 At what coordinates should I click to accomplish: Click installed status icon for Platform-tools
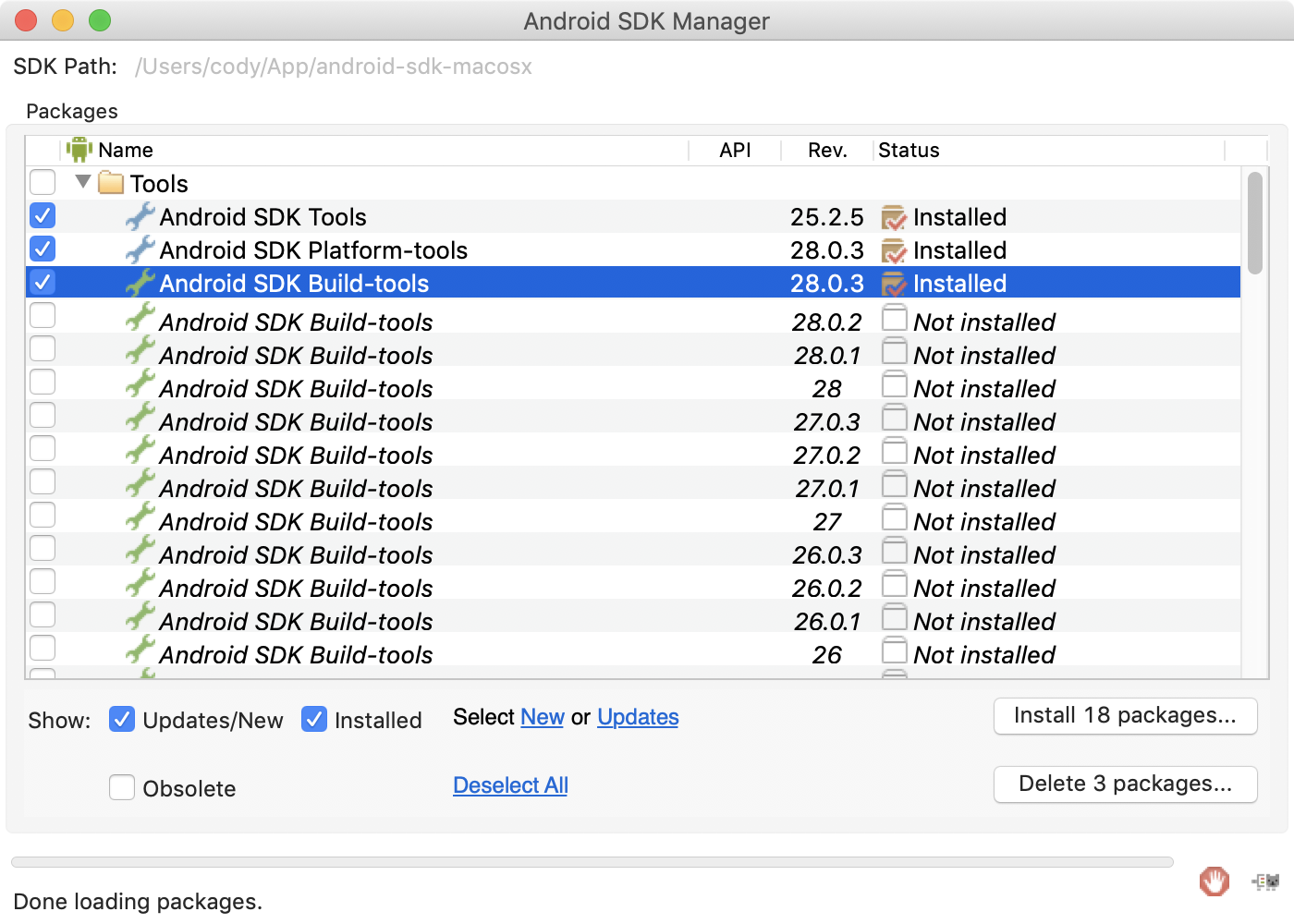pyautogui.click(x=894, y=251)
